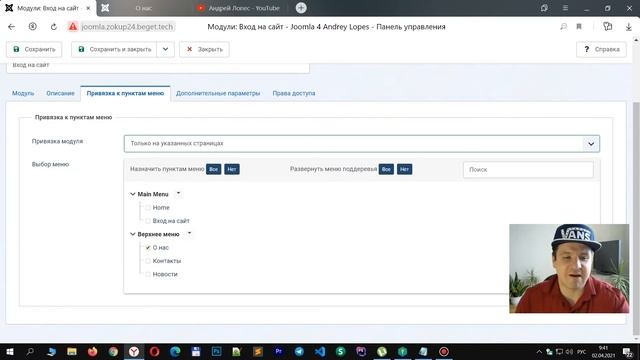Screen dimensions: 640x360
Task: Open the new tab plus button
Action: (x=301, y=8)
